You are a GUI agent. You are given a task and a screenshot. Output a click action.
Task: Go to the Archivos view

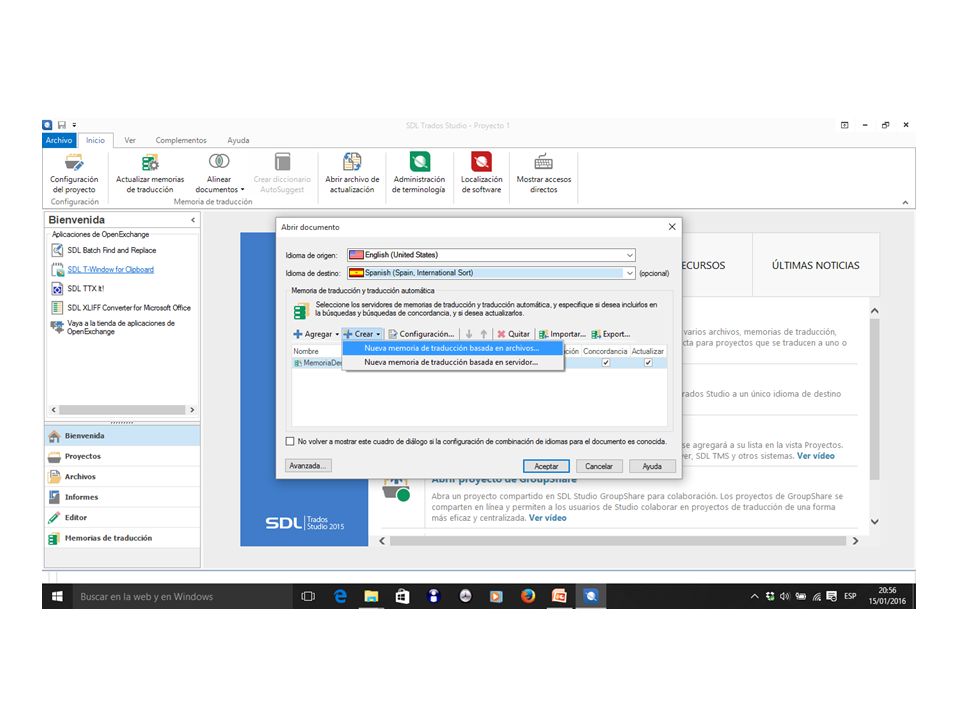(x=122, y=476)
